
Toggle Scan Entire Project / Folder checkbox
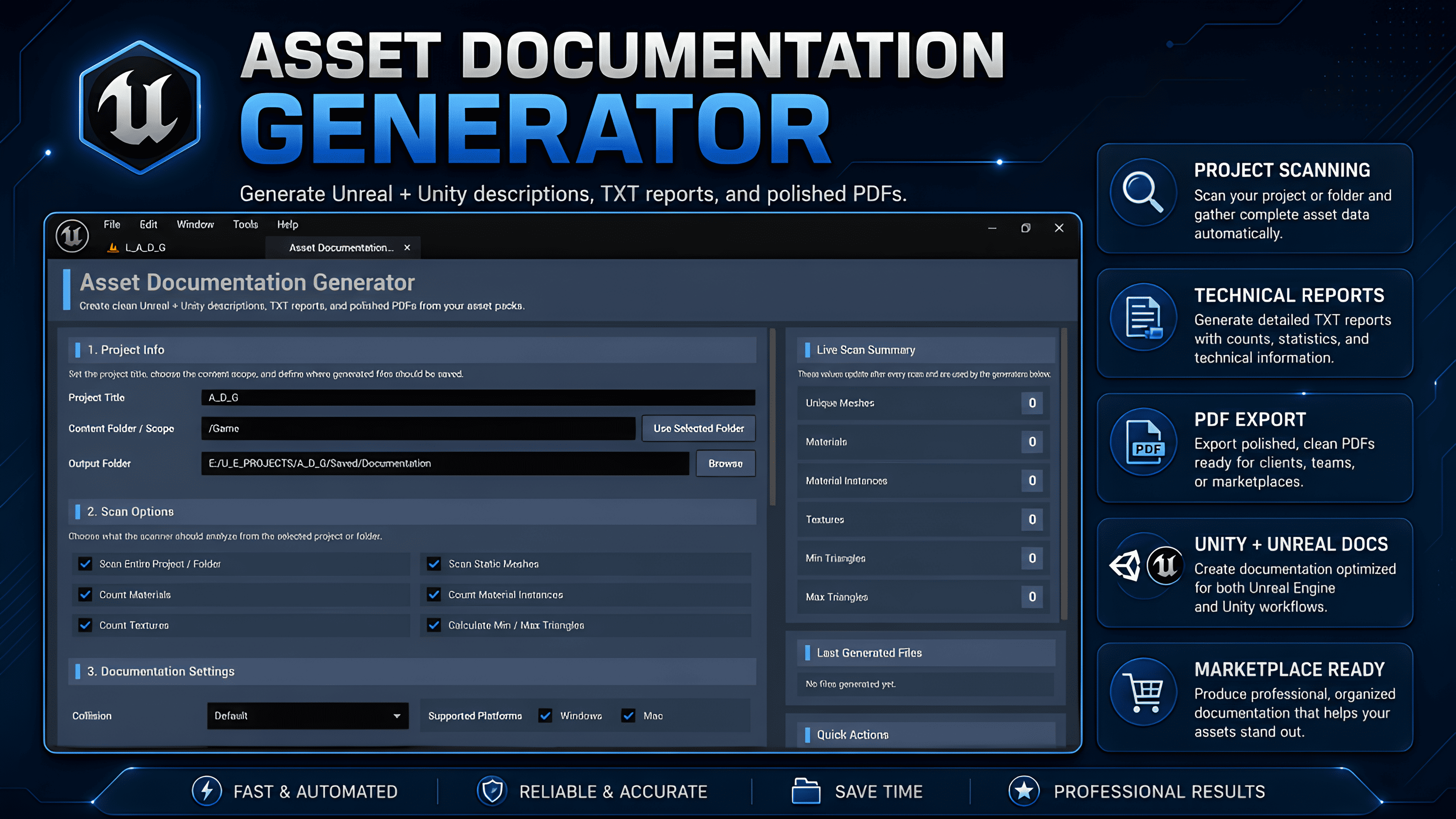coord(85,564)
